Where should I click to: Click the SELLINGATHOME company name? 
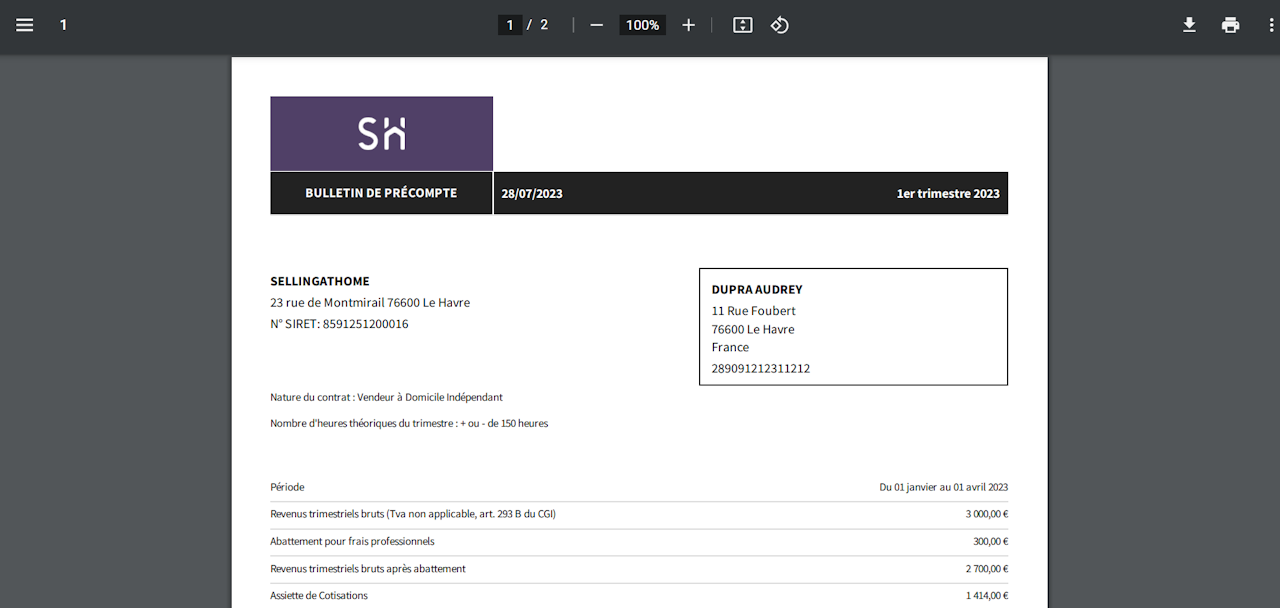(320, 281)
